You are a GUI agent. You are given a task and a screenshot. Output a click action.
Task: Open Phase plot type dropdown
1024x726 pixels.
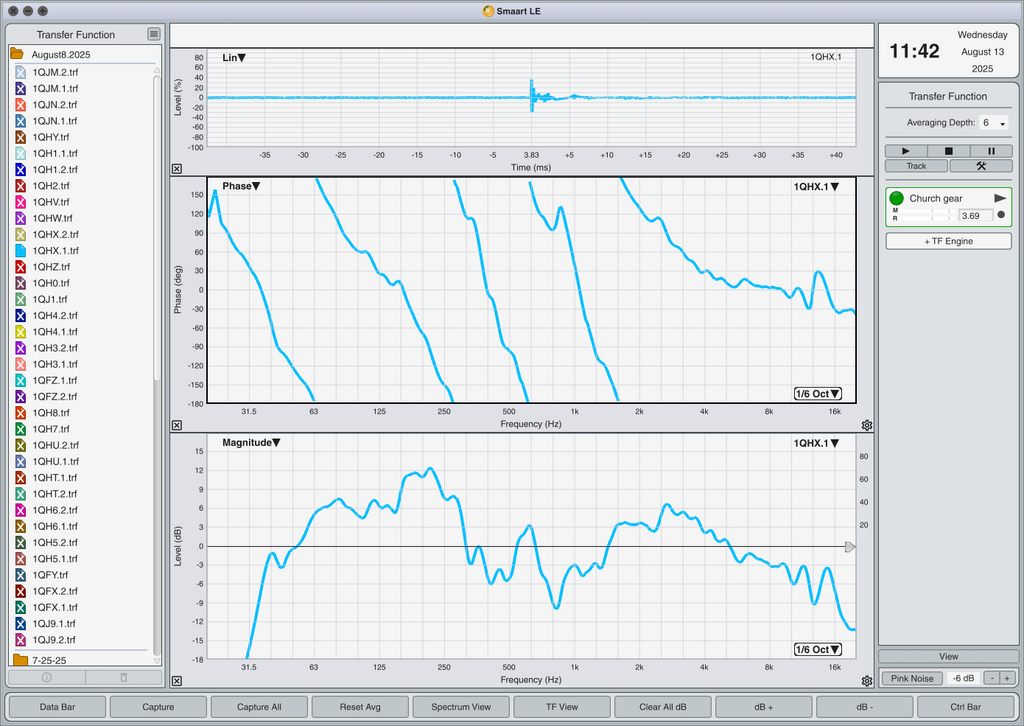pyautogui.click(x=241, y=186)
